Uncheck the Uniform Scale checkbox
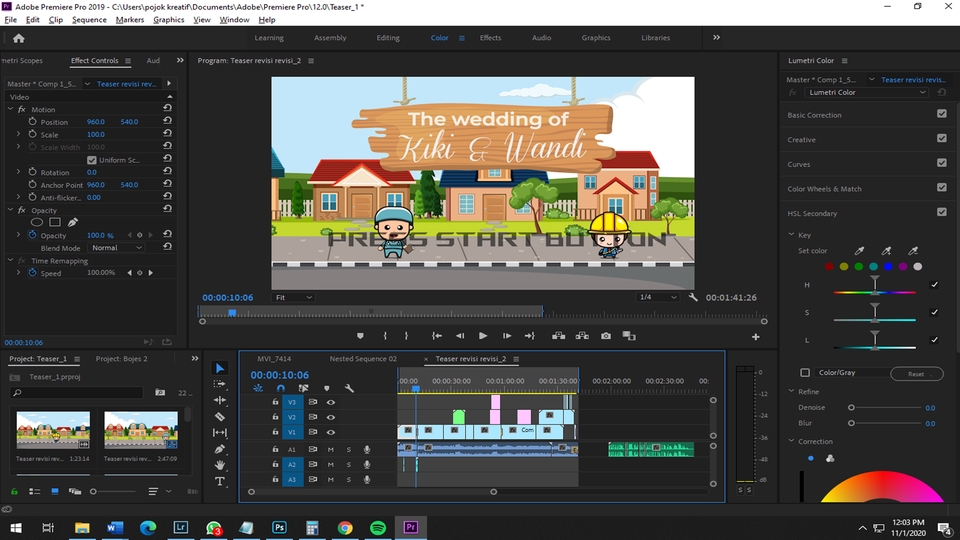Screen dimensions: 960x540 92,160
